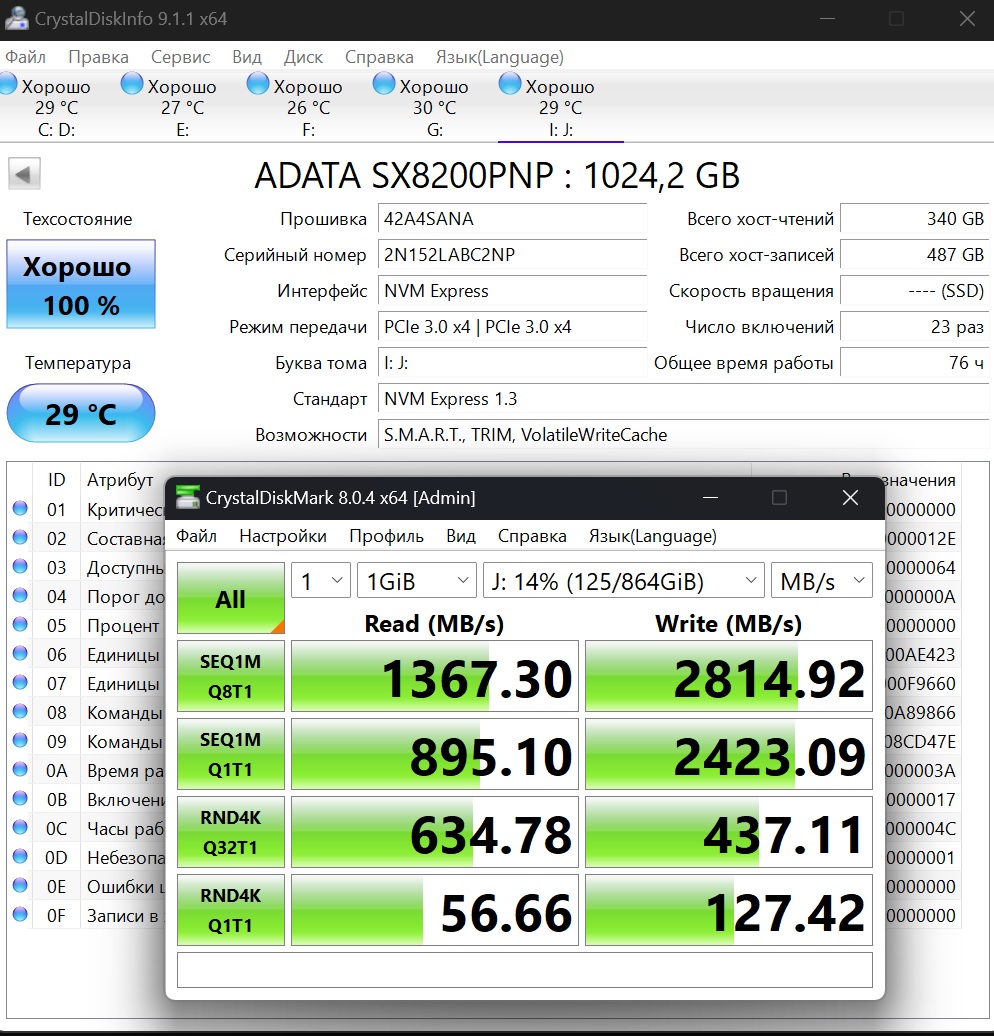This screenshot has height=1036, width=994.
Task: Click the RND4K Q1T1 read result 56.66
Action: pos(435,910)
